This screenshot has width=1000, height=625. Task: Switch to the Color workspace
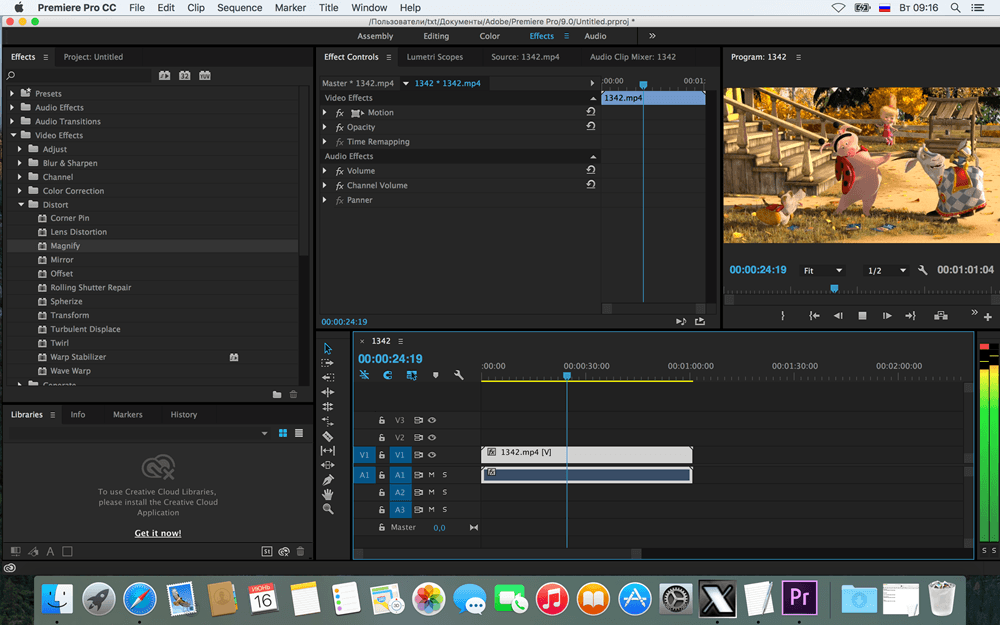pyautogui.click(x=489, y=36)
